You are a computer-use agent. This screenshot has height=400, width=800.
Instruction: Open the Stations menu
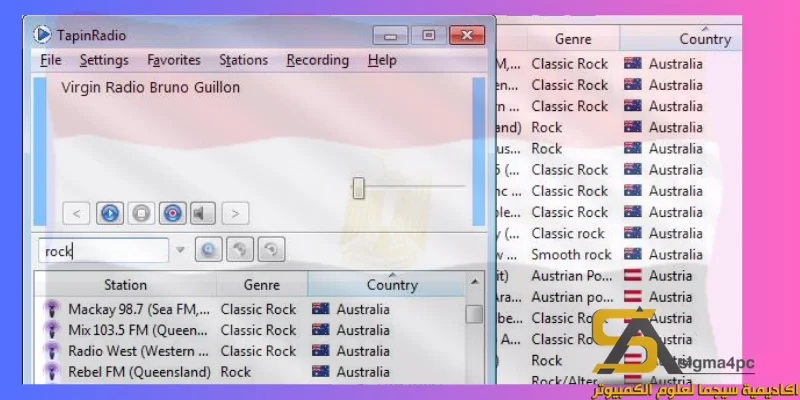click(x=243, y=60)
